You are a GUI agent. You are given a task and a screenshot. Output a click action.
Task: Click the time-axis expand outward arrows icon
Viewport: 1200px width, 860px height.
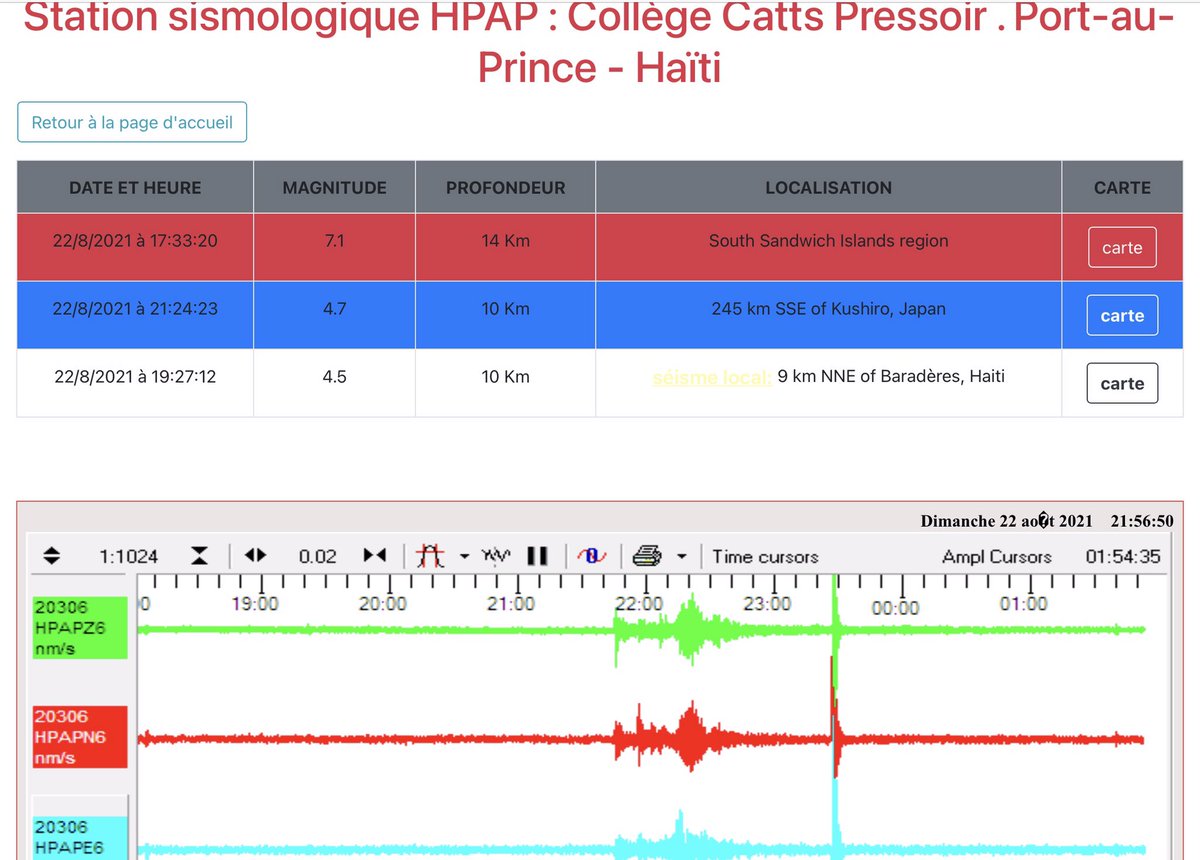pyautogui.click(x=256, y=556)
